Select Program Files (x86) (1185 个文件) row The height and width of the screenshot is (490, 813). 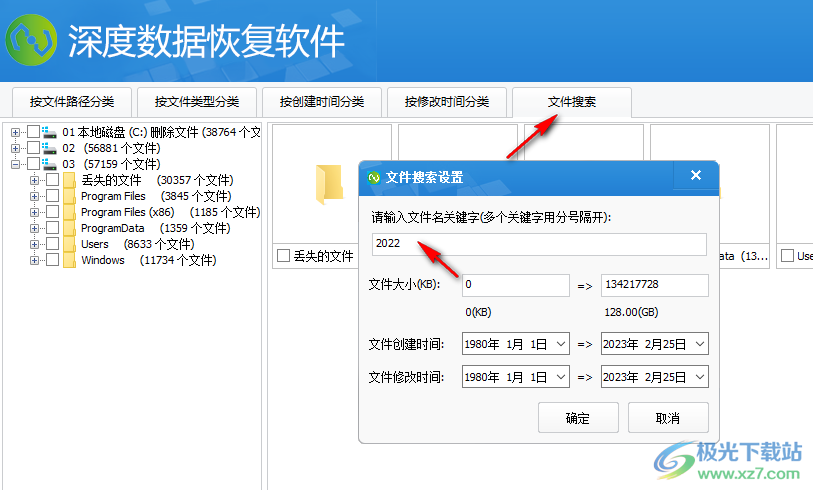point(171,212)
